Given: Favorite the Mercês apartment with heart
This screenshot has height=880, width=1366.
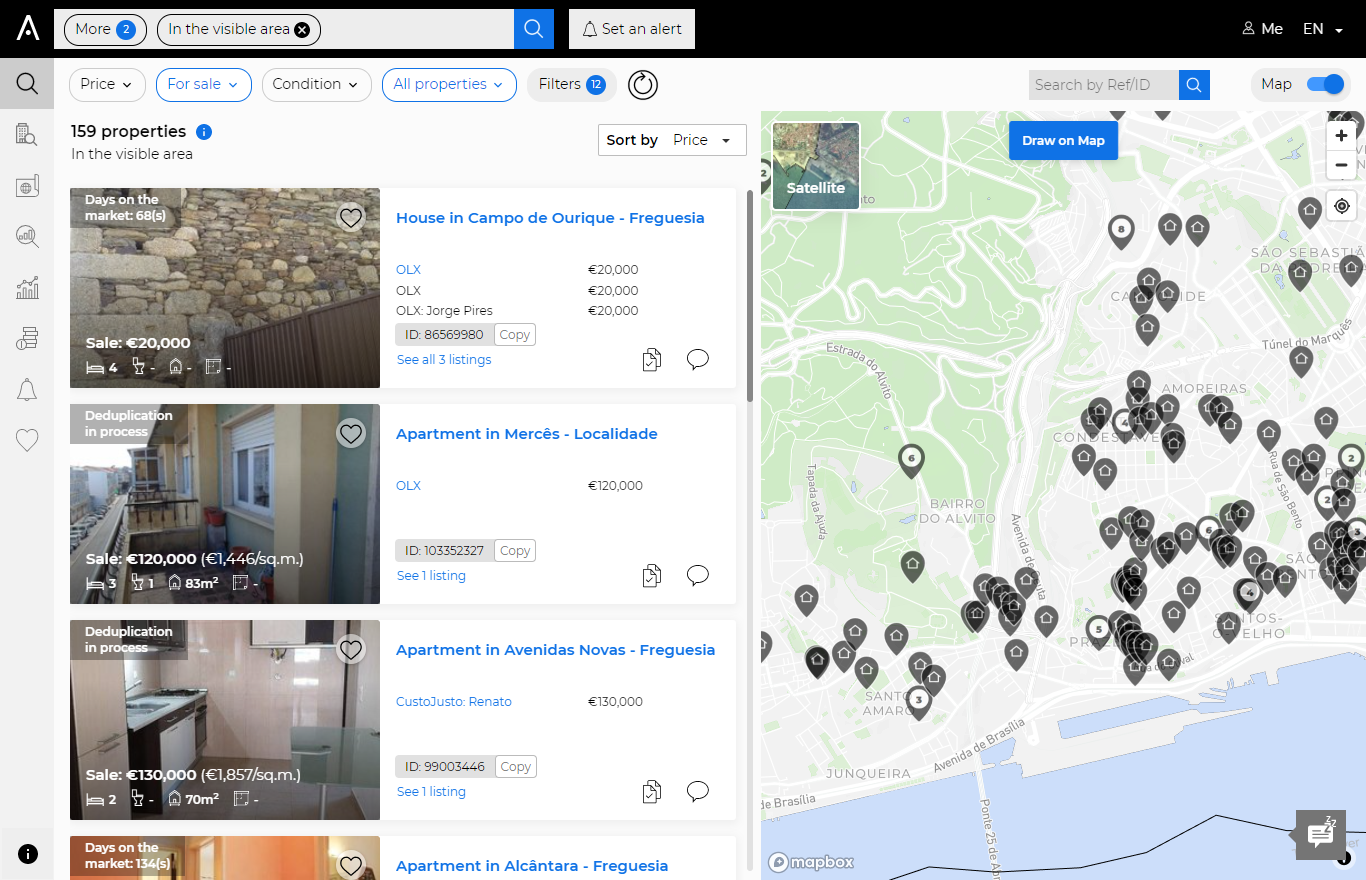Looking at the screenshot, I should tap(350, 434).
